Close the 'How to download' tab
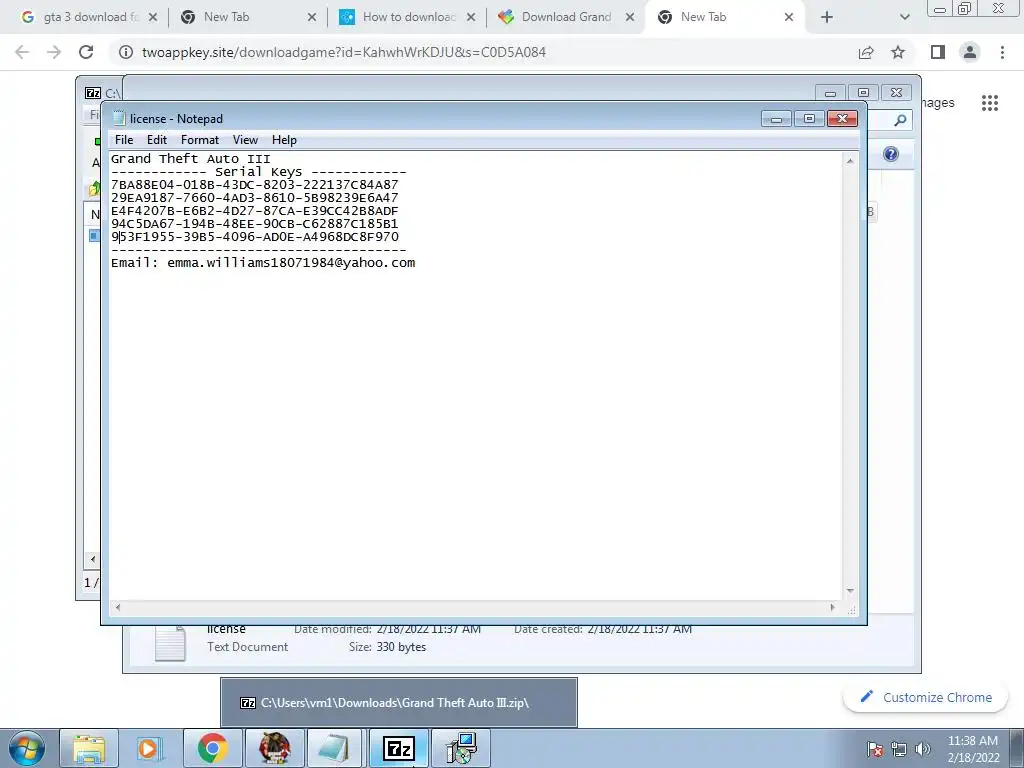 point(471,18)
